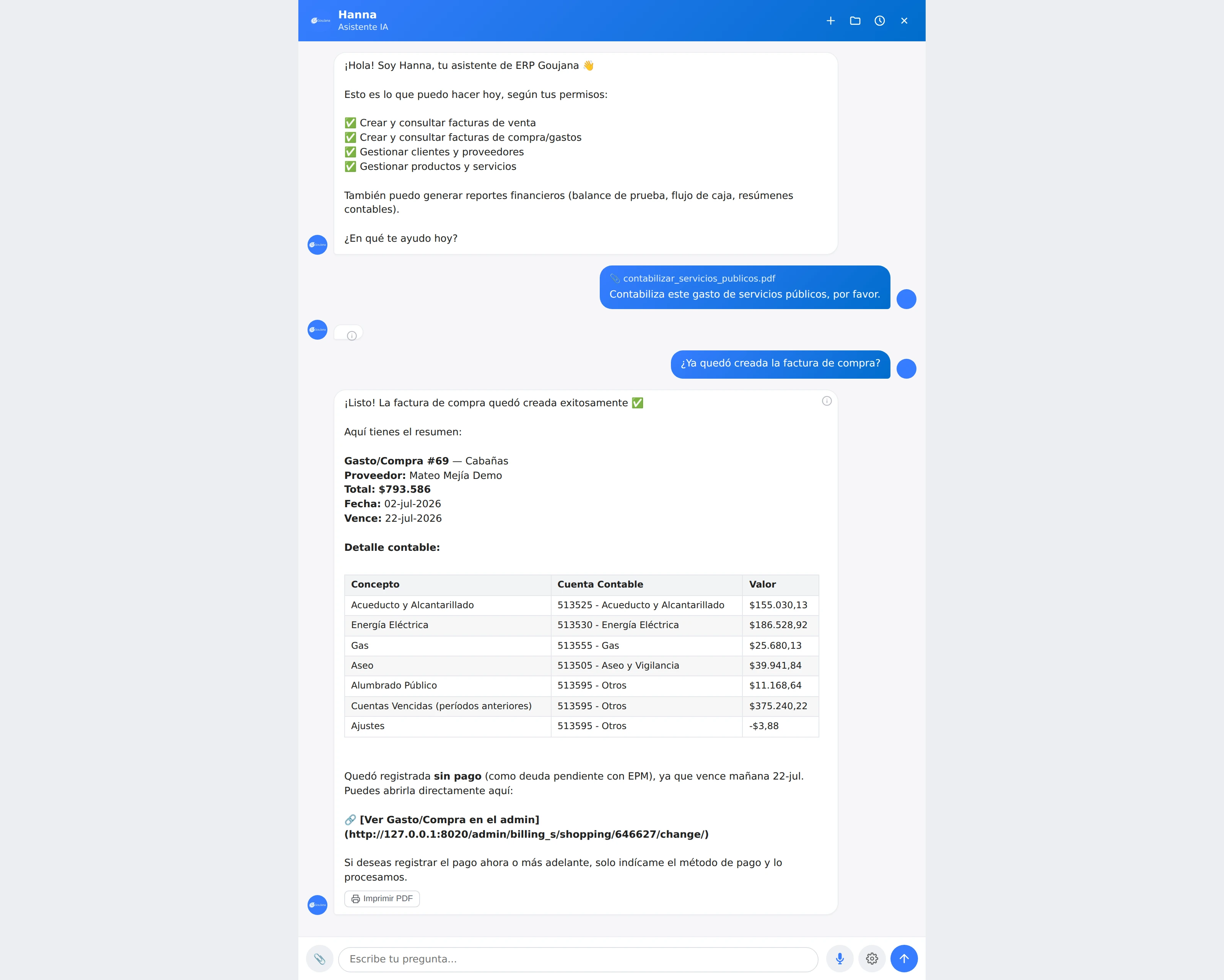This screenshot has width=1224, height=980.
Task: Click 'Fecha: 02-jul-2026' line
Action: 392,504
